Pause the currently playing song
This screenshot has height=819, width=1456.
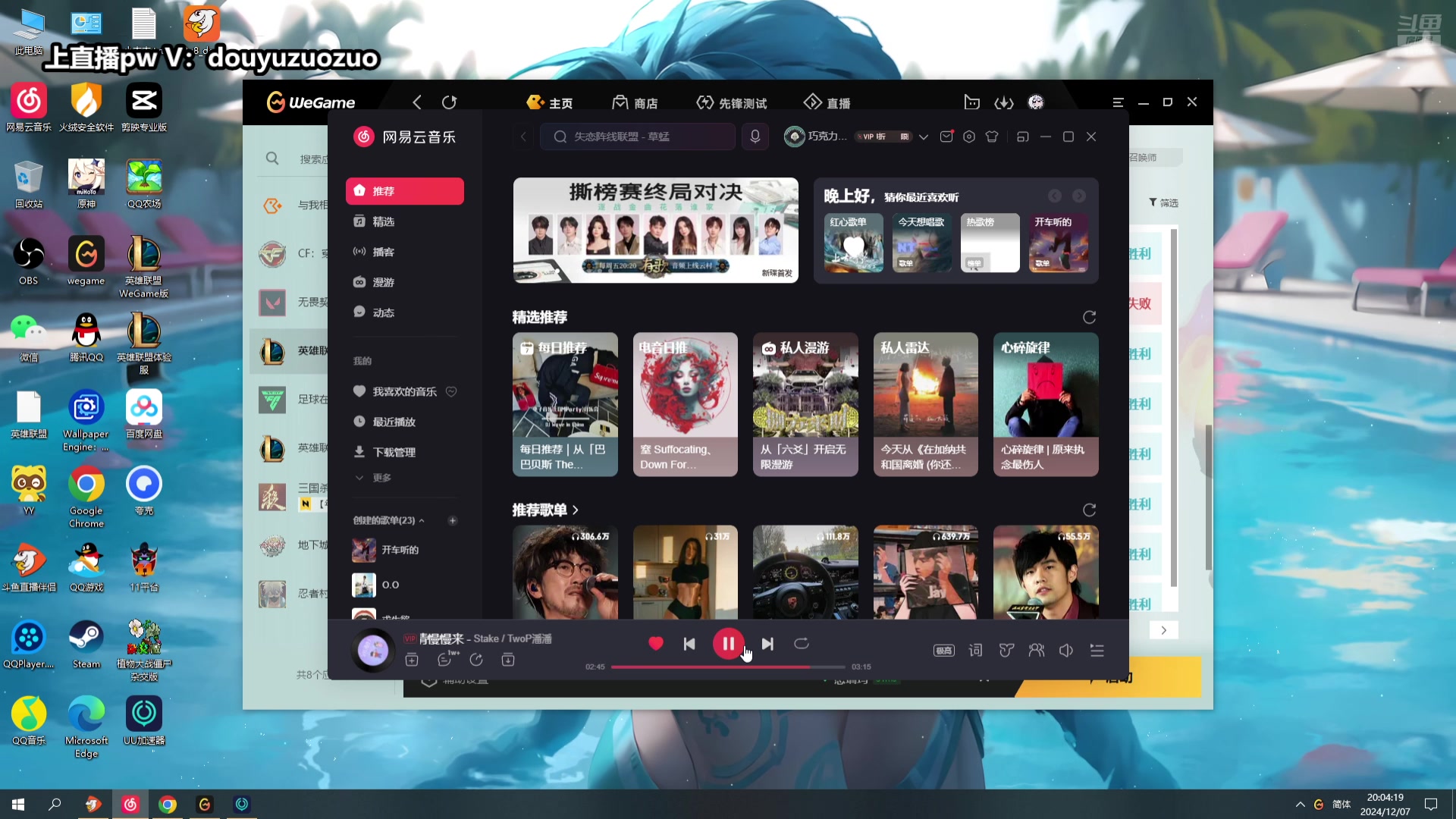(728, 644)
